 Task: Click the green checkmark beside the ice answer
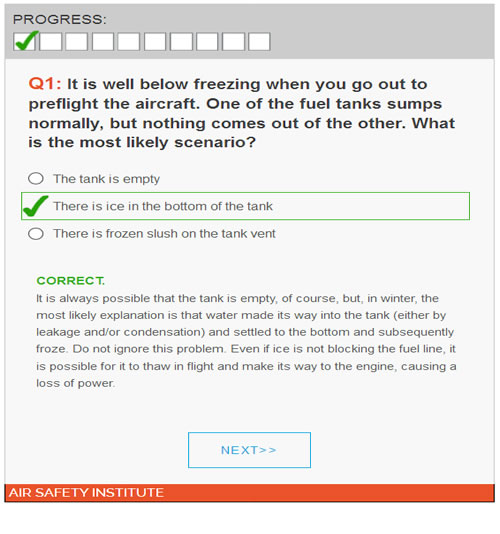point(35,206)
